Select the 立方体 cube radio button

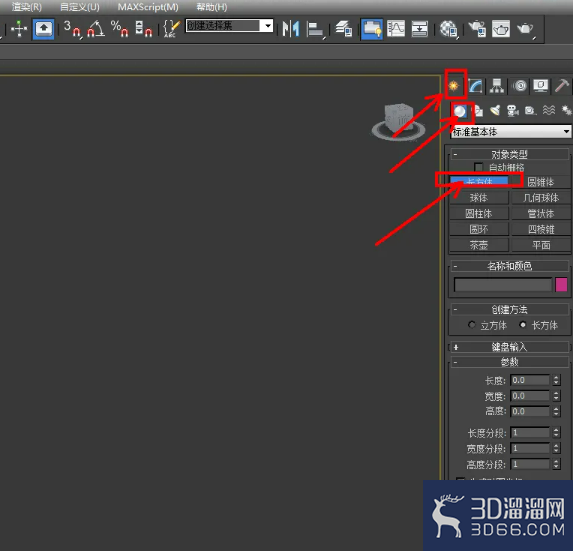(471, 325)
